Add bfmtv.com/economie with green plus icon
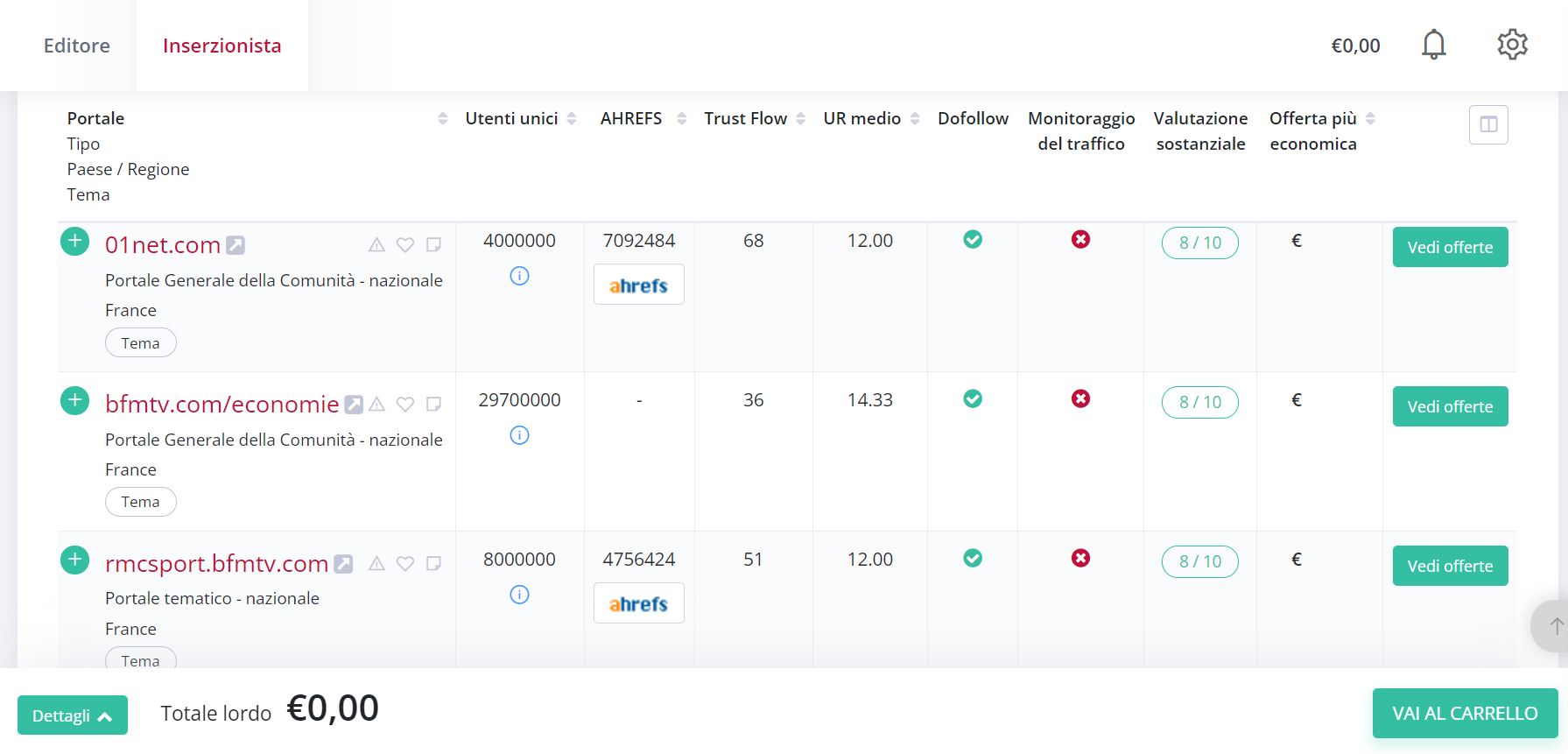 click(75, 400)
